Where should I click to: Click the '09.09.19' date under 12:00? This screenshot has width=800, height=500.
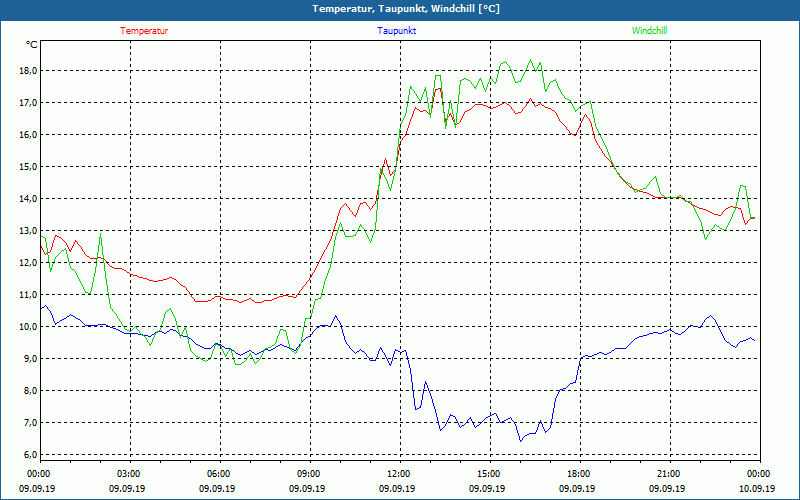pos(397,488)
